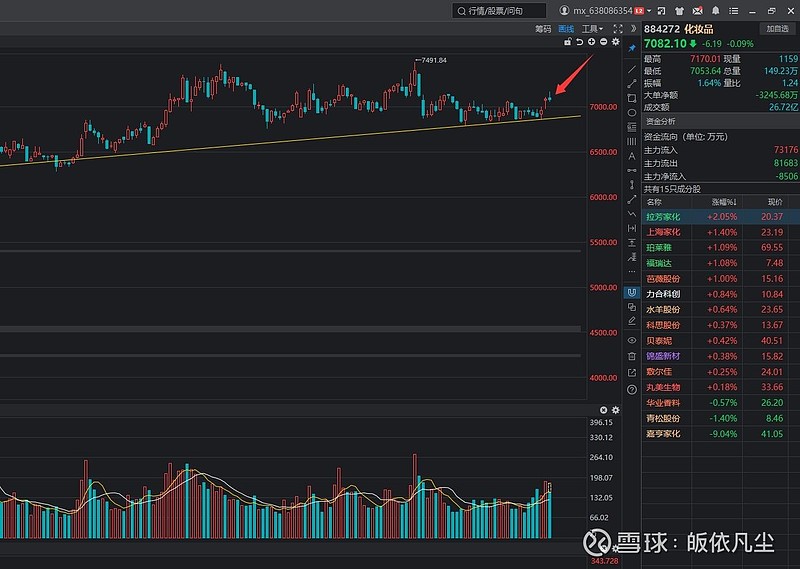Toggle the chart lock icon
Viewport: 800px width, 569px height.
[x=568, y=41]
